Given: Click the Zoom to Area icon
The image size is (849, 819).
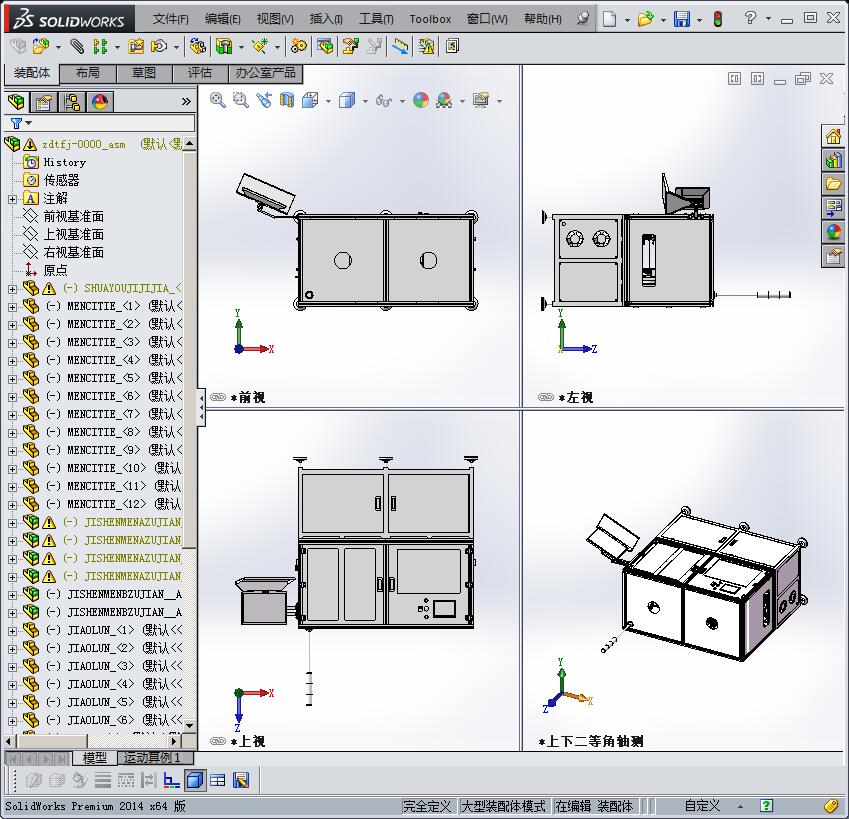Looking at the screenshot, I should (240, 100).
